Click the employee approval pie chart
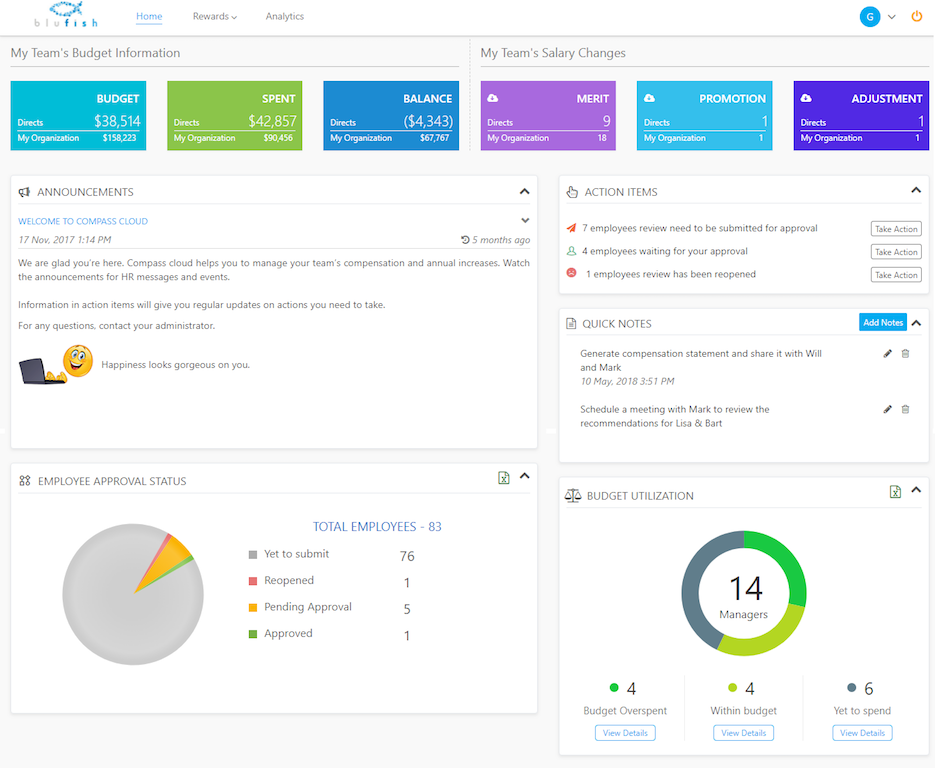Viewport: 935px width, 768px height. click(133, 594)
